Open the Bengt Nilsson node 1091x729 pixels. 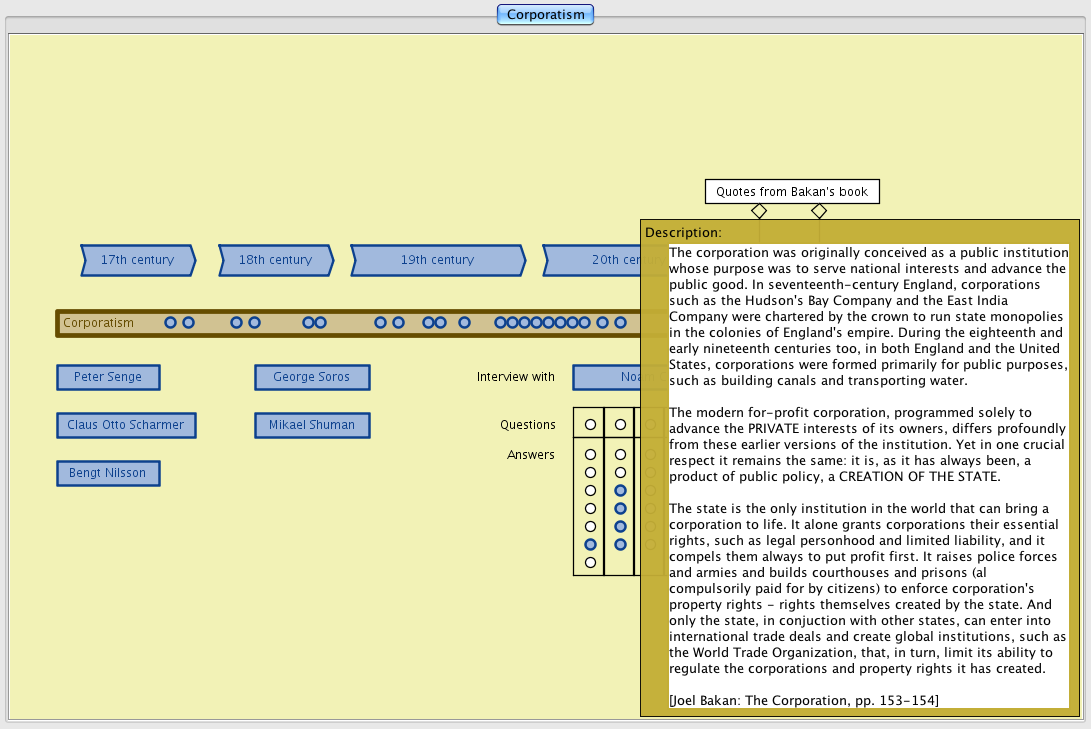click(x=108, y=473)
